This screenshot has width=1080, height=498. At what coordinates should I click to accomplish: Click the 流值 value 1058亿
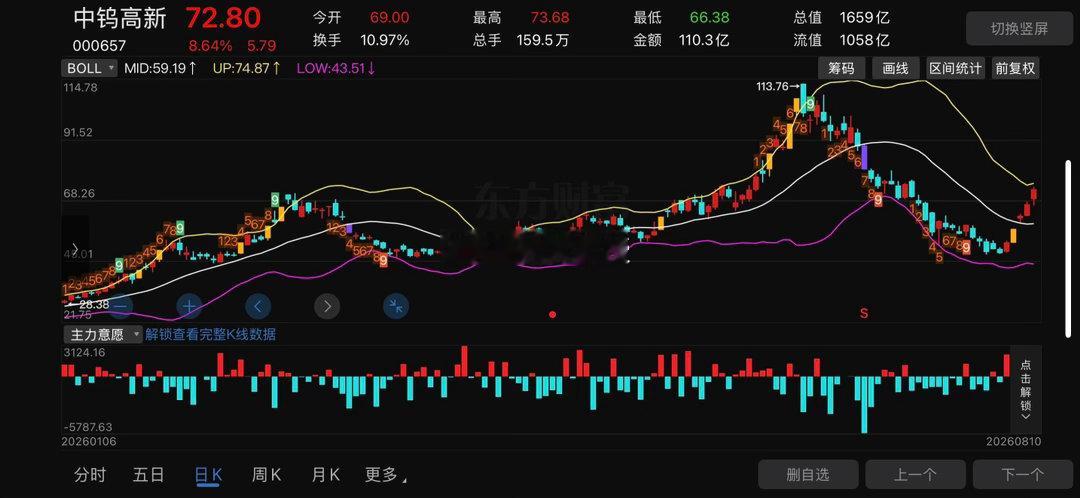(864, 41)
